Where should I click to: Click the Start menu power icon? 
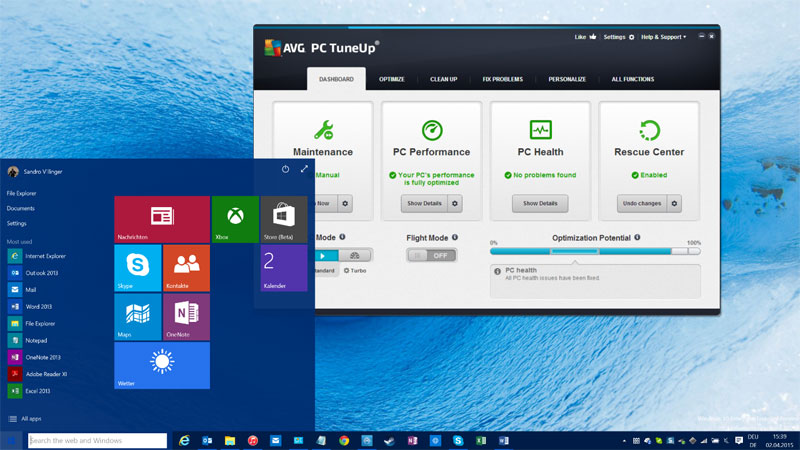285,169
